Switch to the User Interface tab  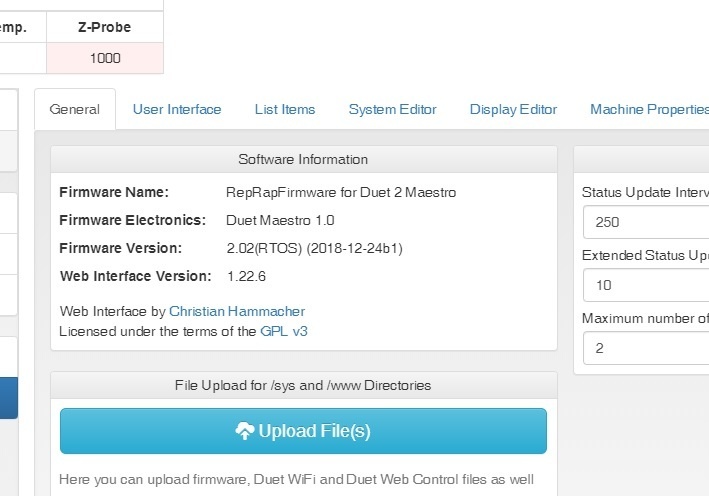pyautogui.click(x=177, y=109)
